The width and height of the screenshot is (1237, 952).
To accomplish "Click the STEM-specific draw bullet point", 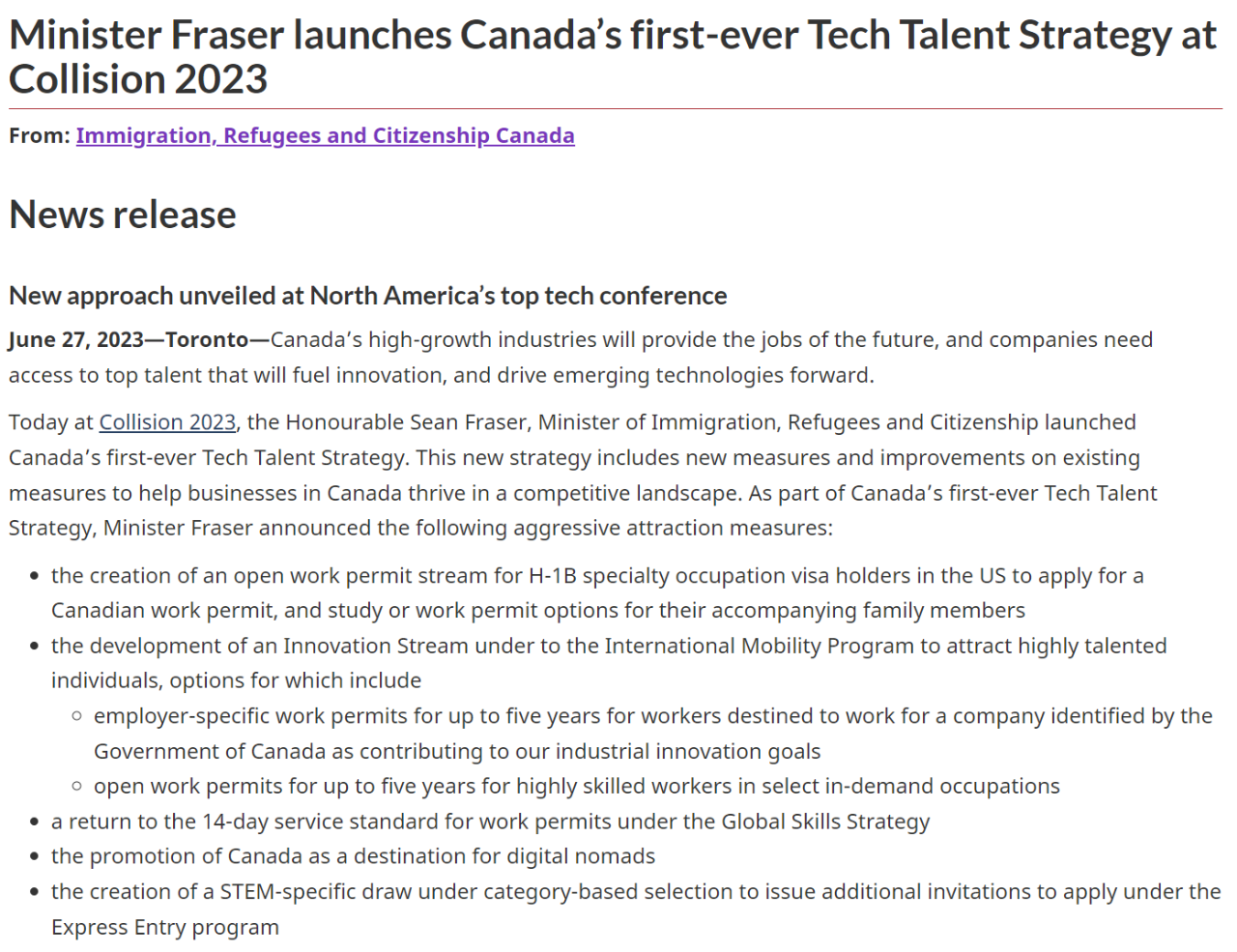I will pyautogui.click(x=635, y=892).
